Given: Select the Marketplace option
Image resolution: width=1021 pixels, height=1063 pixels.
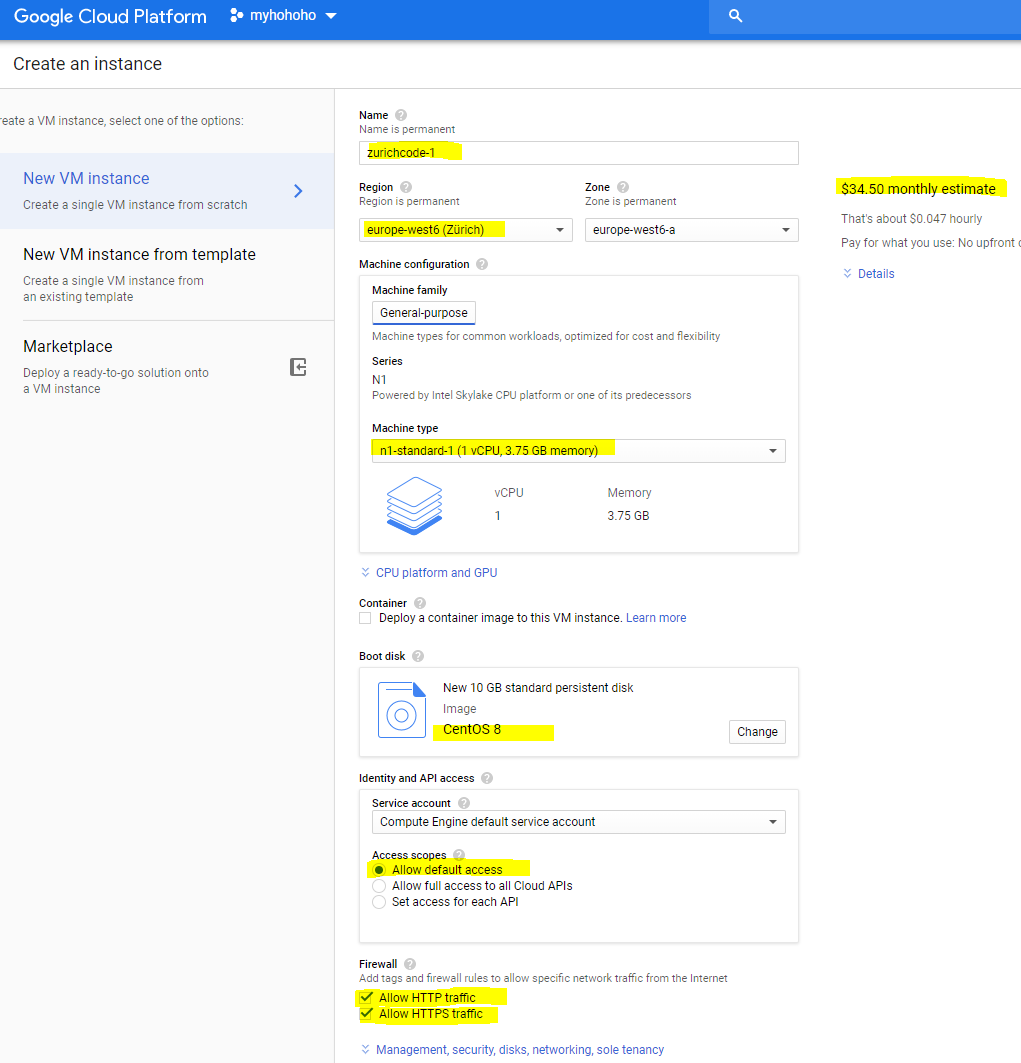Looking at the screenshot, I should click(x=167, y=366).
